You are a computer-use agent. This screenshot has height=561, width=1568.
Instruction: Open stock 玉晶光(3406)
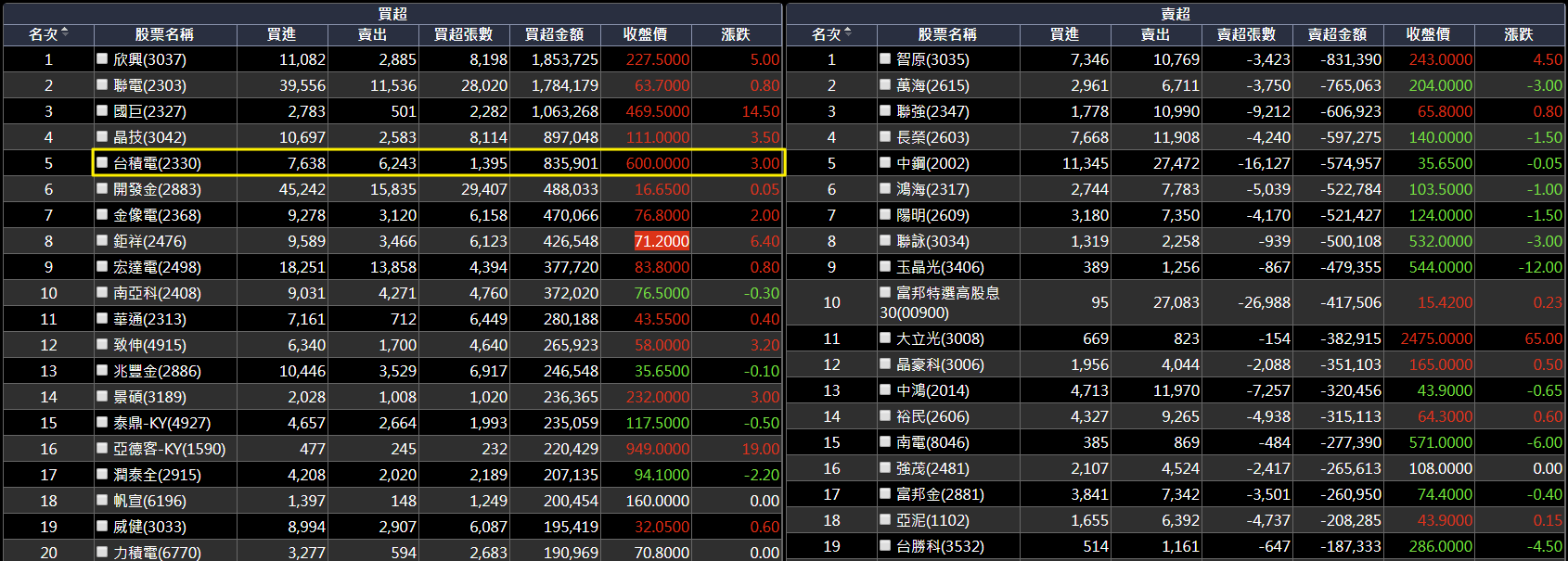click(x=940, y=267)
